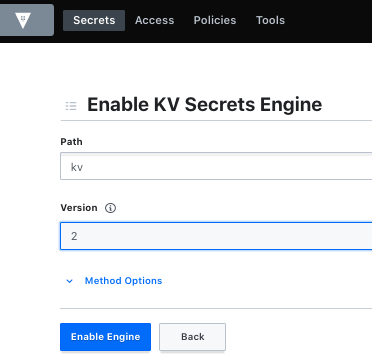372x362 pixels.
Task: Select the Enable KV Secrets Engine heading
Action: point(204,105)
